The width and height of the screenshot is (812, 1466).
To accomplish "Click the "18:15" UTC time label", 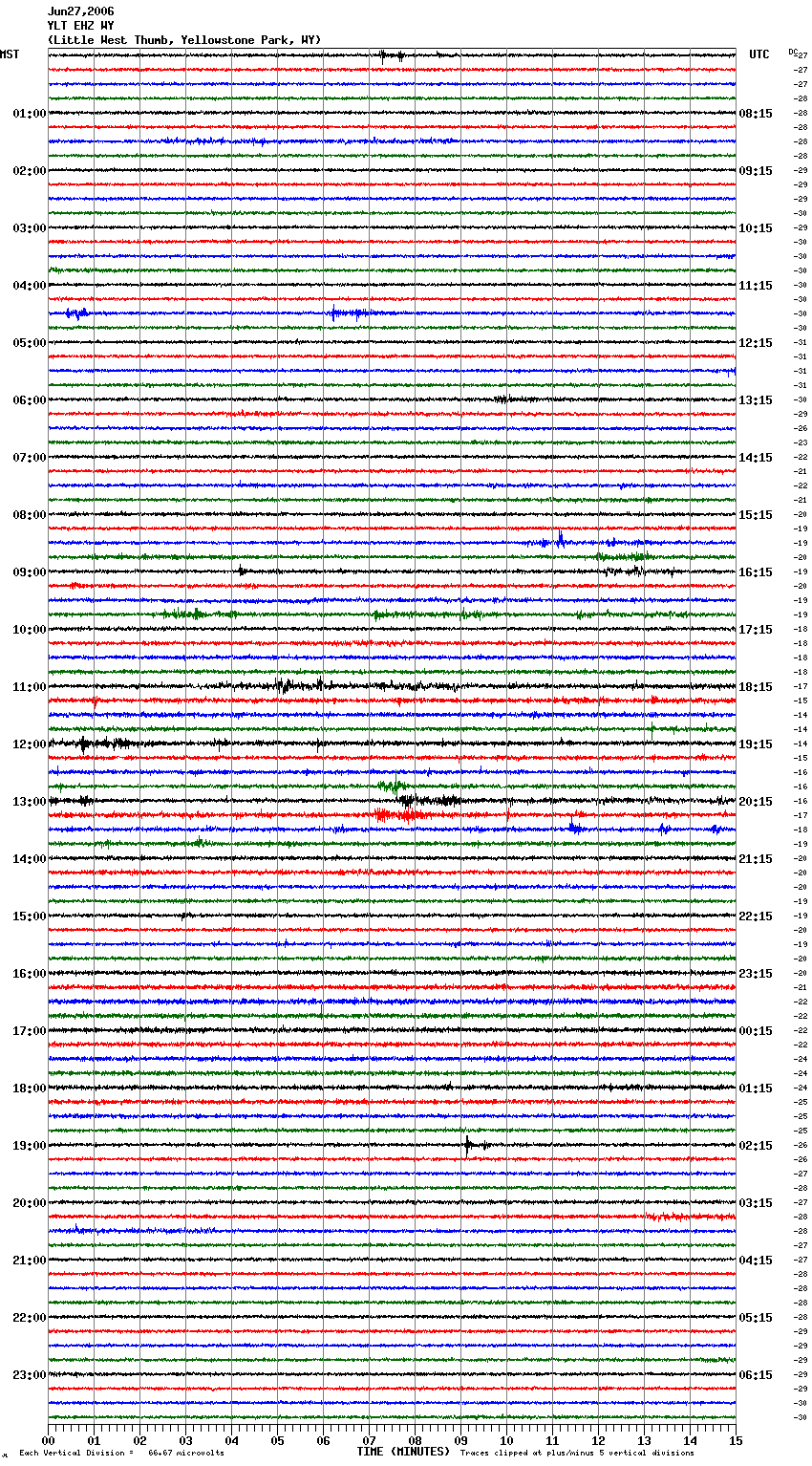I will point(756,687).
